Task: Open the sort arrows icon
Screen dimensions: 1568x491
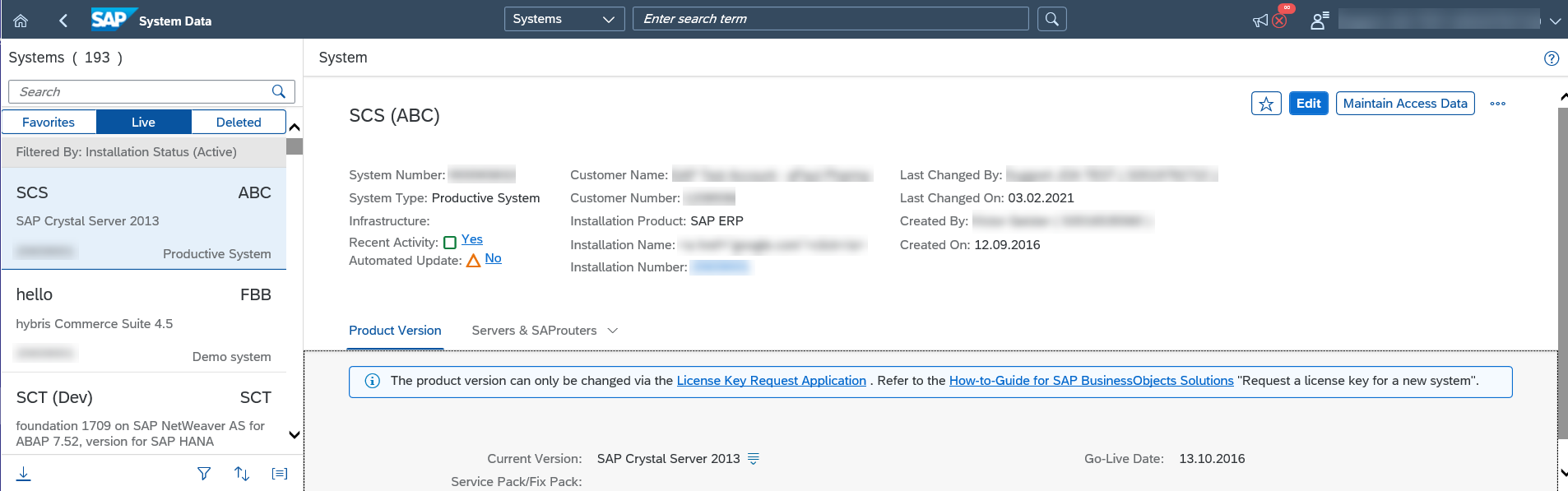Action: pos(242,474)
